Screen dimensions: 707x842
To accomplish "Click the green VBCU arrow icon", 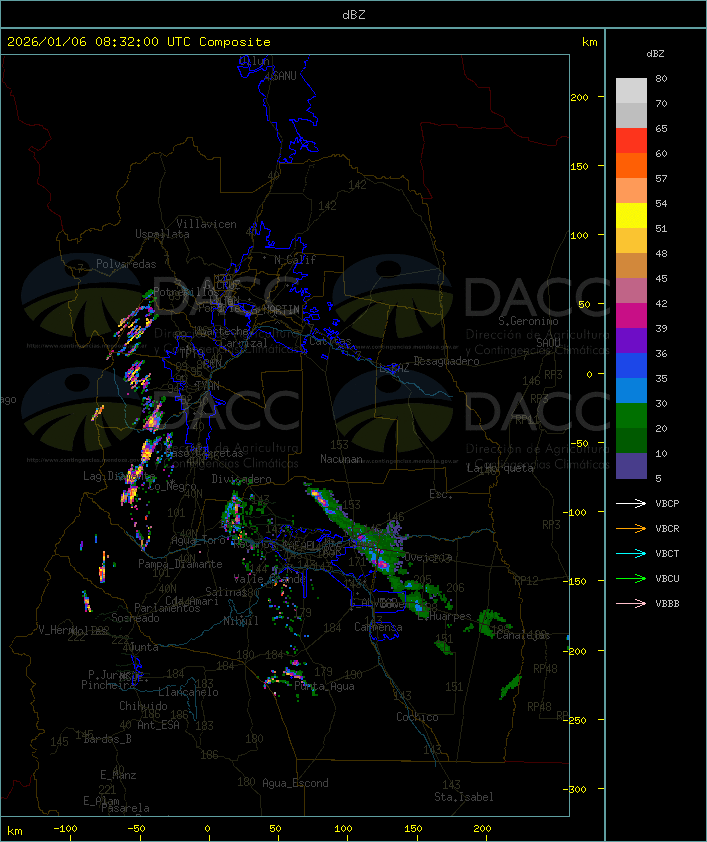I will 632,579.
